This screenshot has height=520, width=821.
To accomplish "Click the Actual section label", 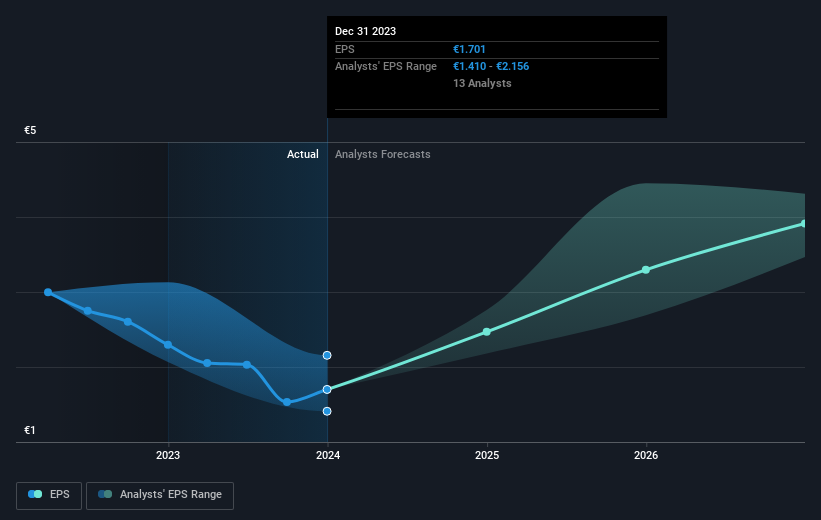I will 303,154.
